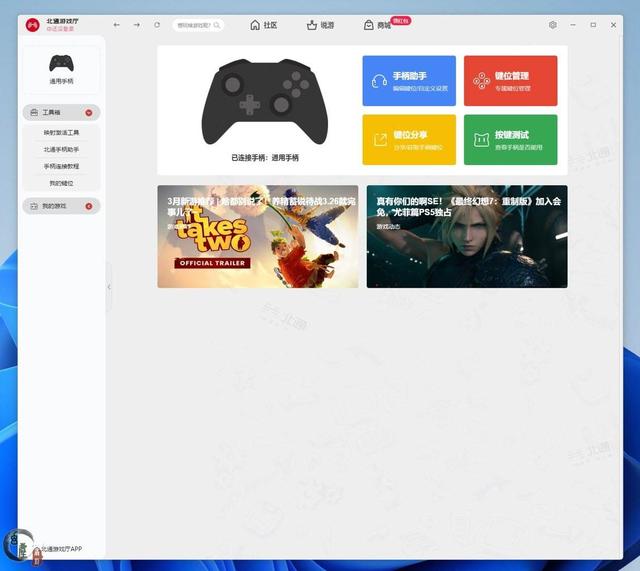The image size is (640, 571).
Task: Open 手柄连接教程 in the sidebar
Action: tap(61, 166)
